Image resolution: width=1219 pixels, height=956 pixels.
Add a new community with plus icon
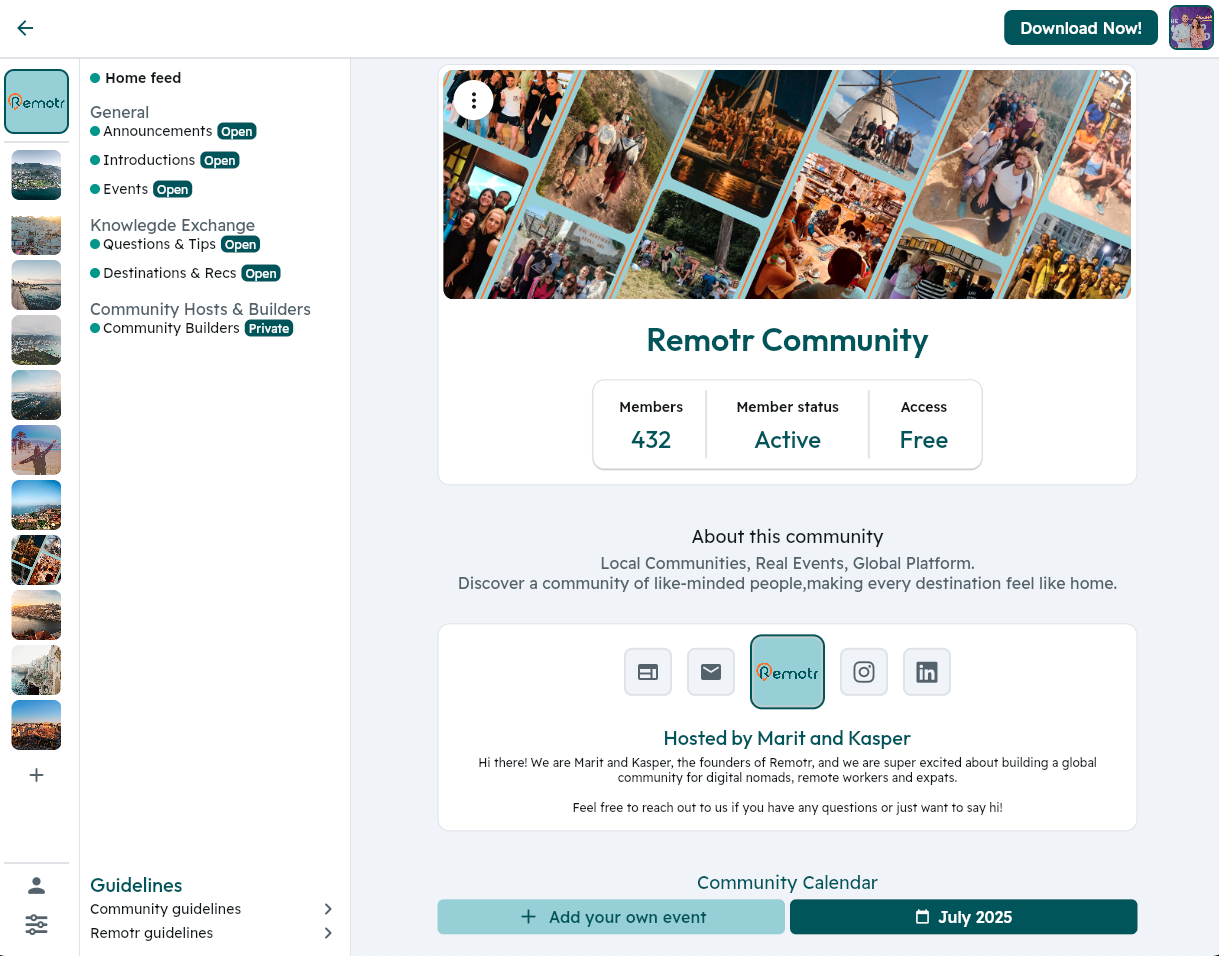pos(36,775)
